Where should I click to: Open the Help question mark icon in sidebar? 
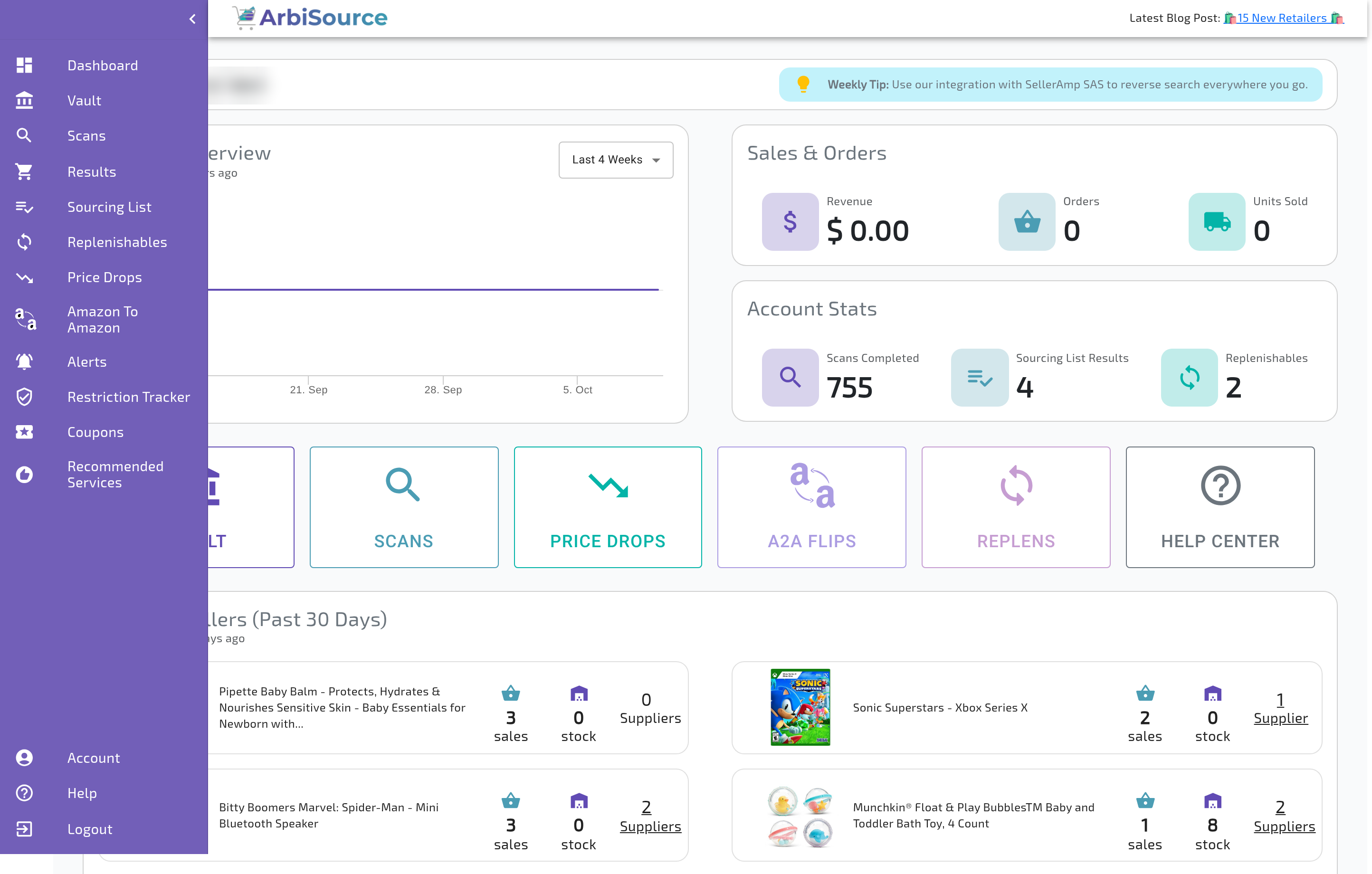24,793
